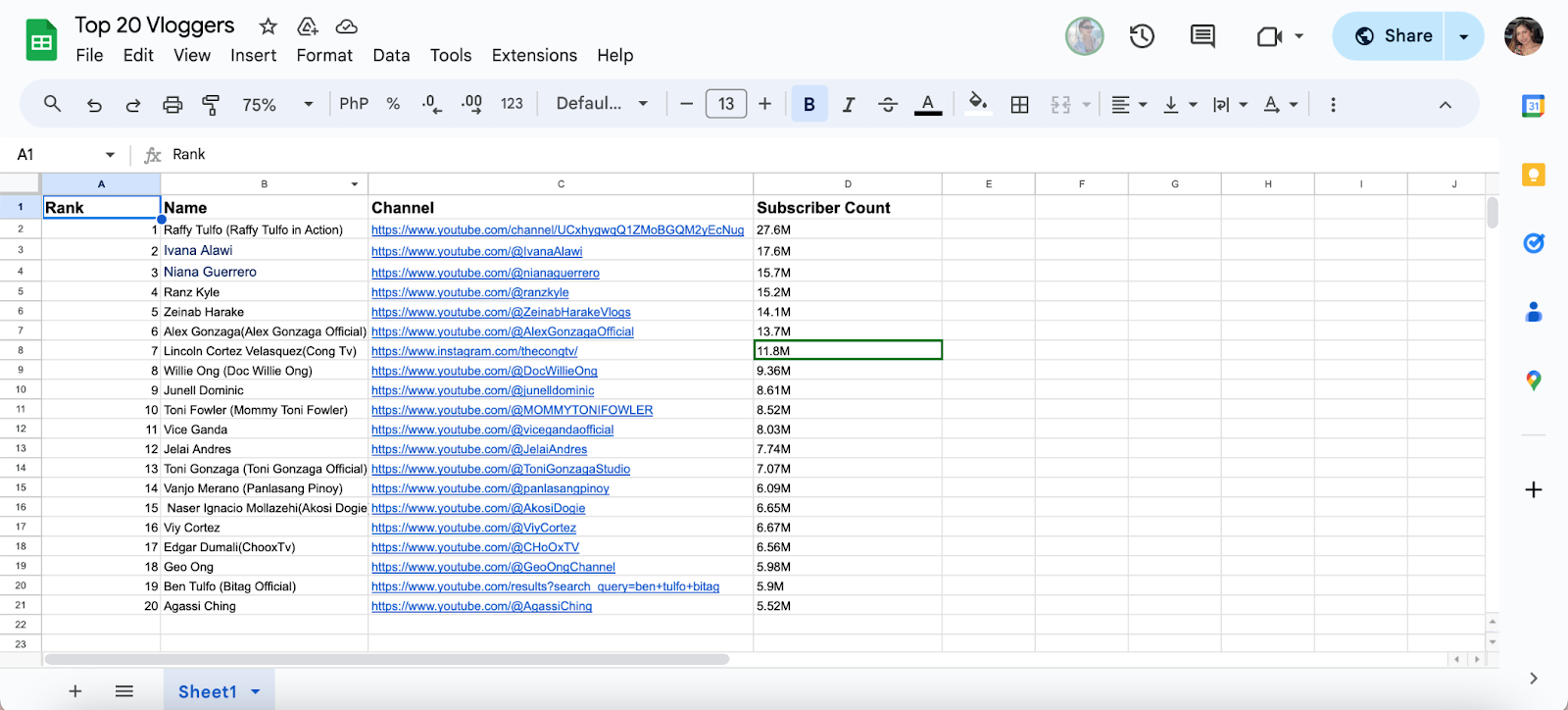Open the Data menu
Viewport: 1568px width, 710px height.
coord(391,55)
